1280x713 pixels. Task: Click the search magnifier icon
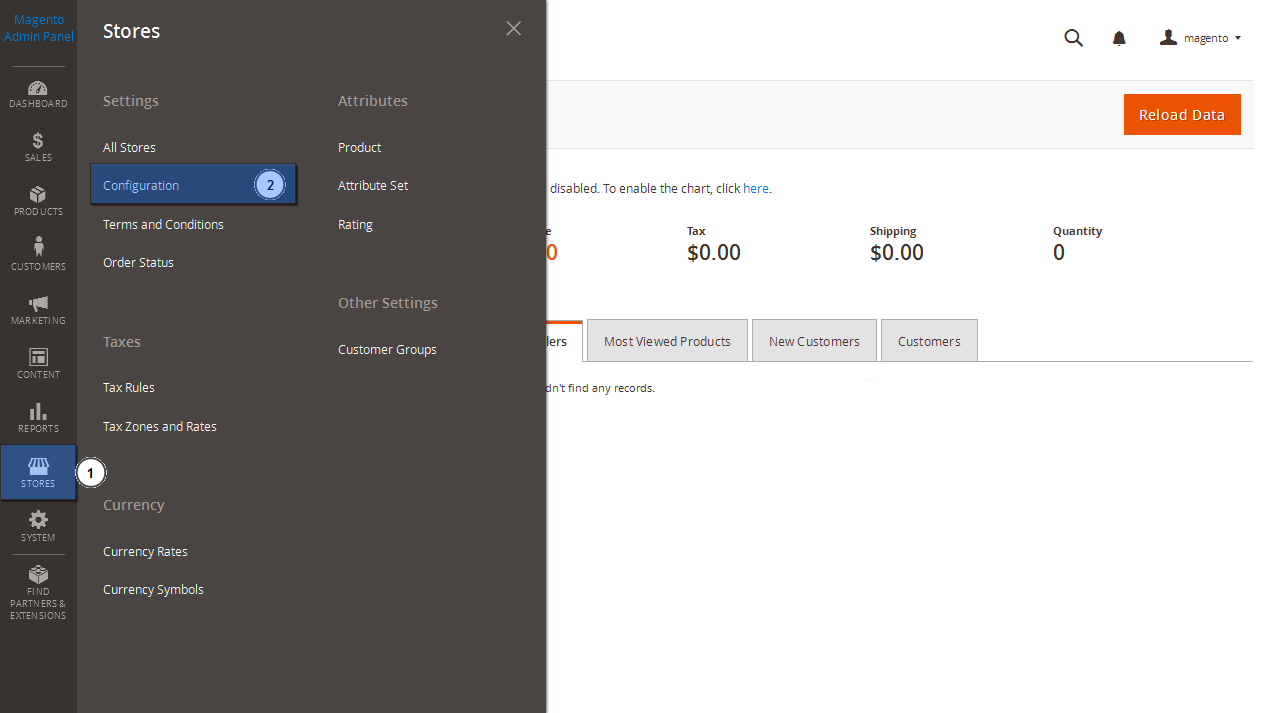[1073, 38]
